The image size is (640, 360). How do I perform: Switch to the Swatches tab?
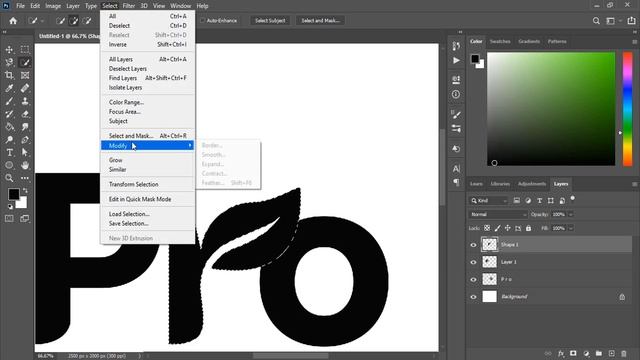[500, 42]
